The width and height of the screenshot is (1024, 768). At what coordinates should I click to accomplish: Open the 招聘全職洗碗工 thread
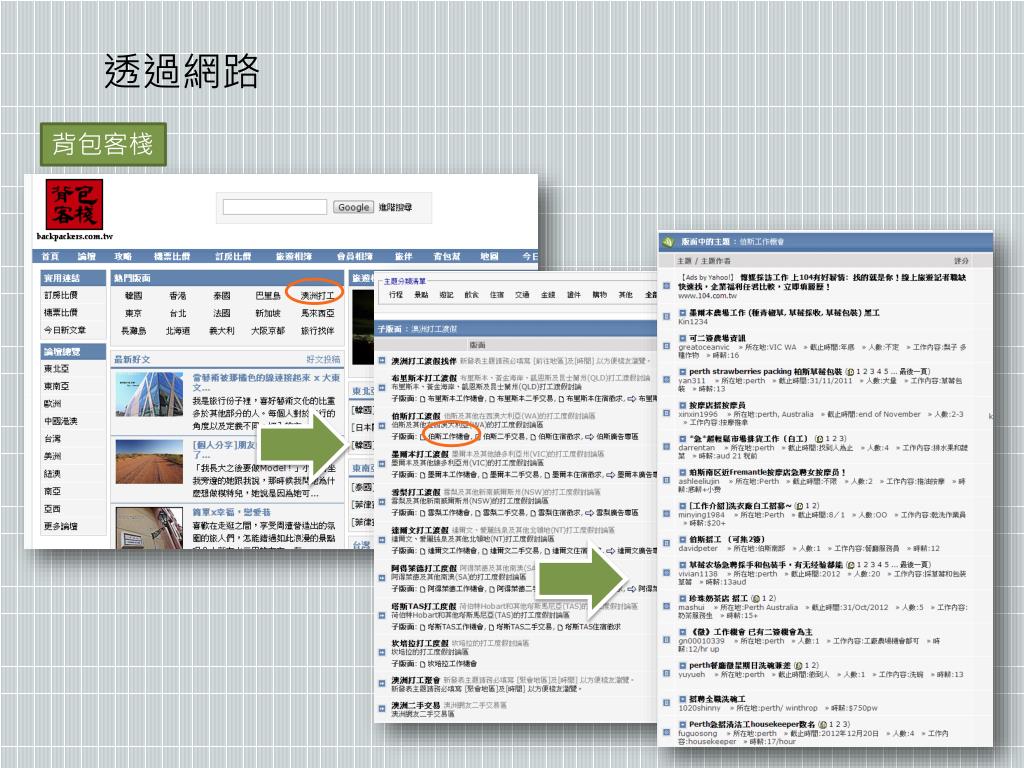[717, 699]
